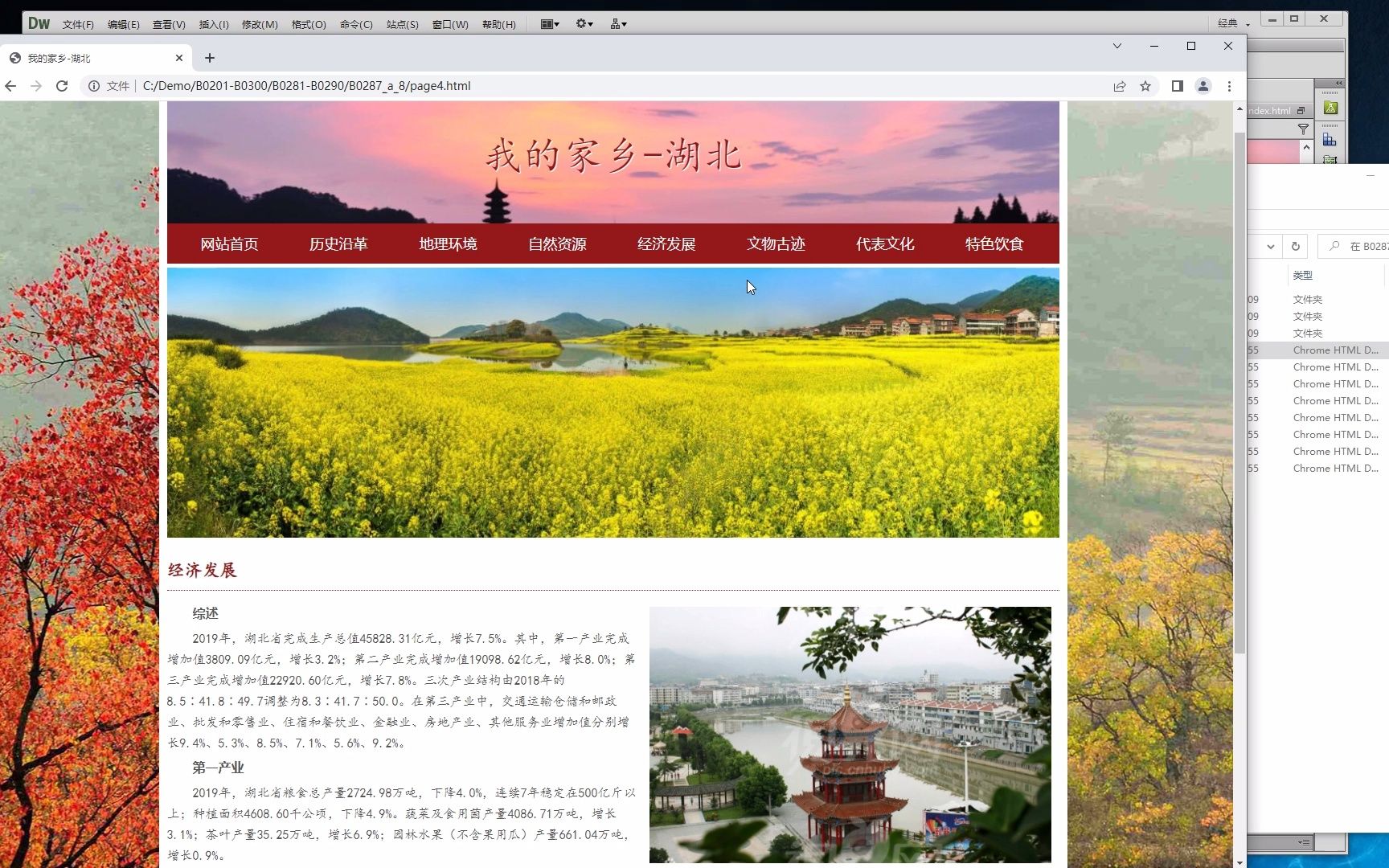
Task: Click the blue blocks icon in the Dreamweaver panel
Action: point(1330,140)
